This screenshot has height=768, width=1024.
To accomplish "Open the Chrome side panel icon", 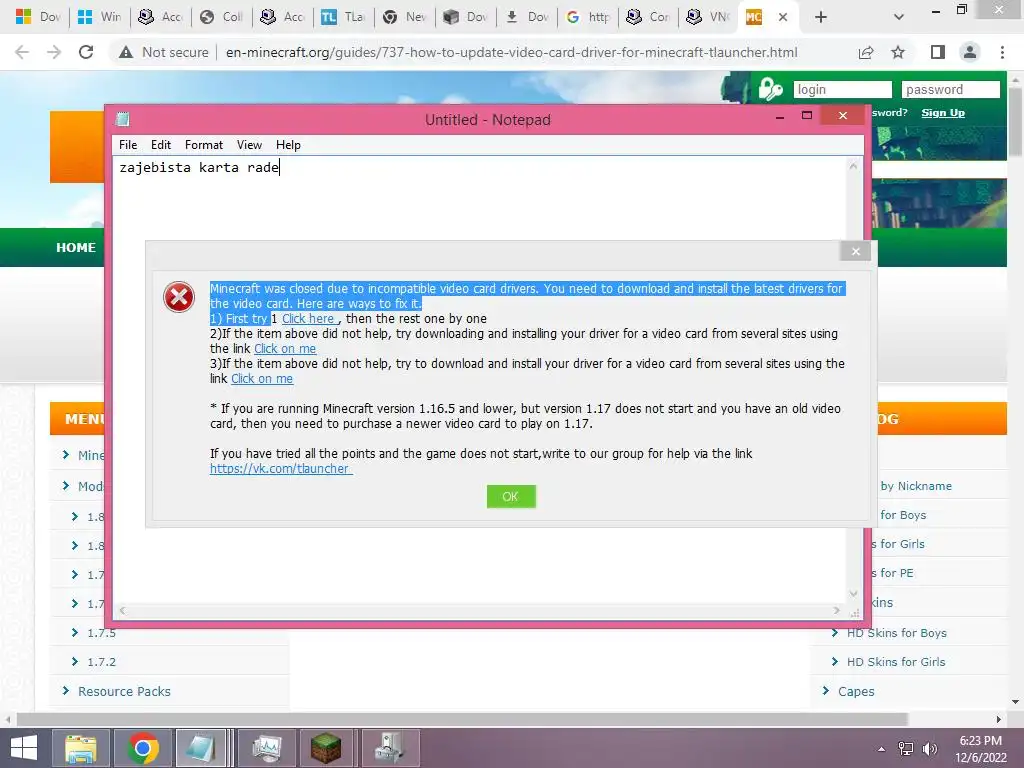I will [938, 52].
